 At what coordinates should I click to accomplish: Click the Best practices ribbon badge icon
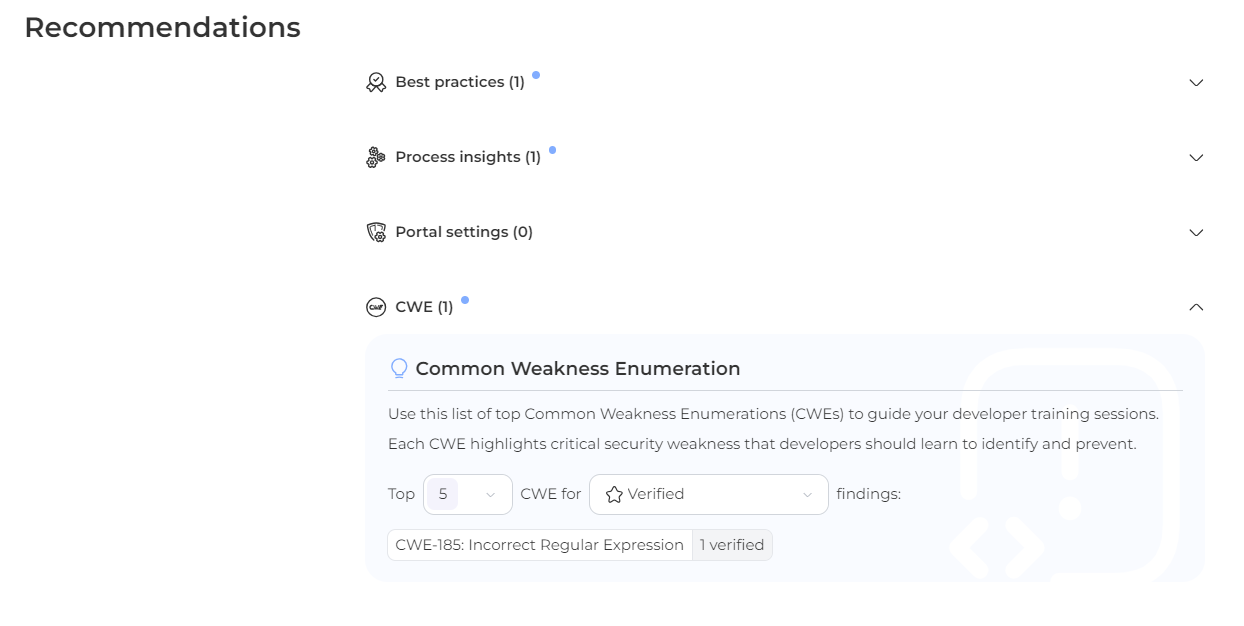tap(376, 83)
